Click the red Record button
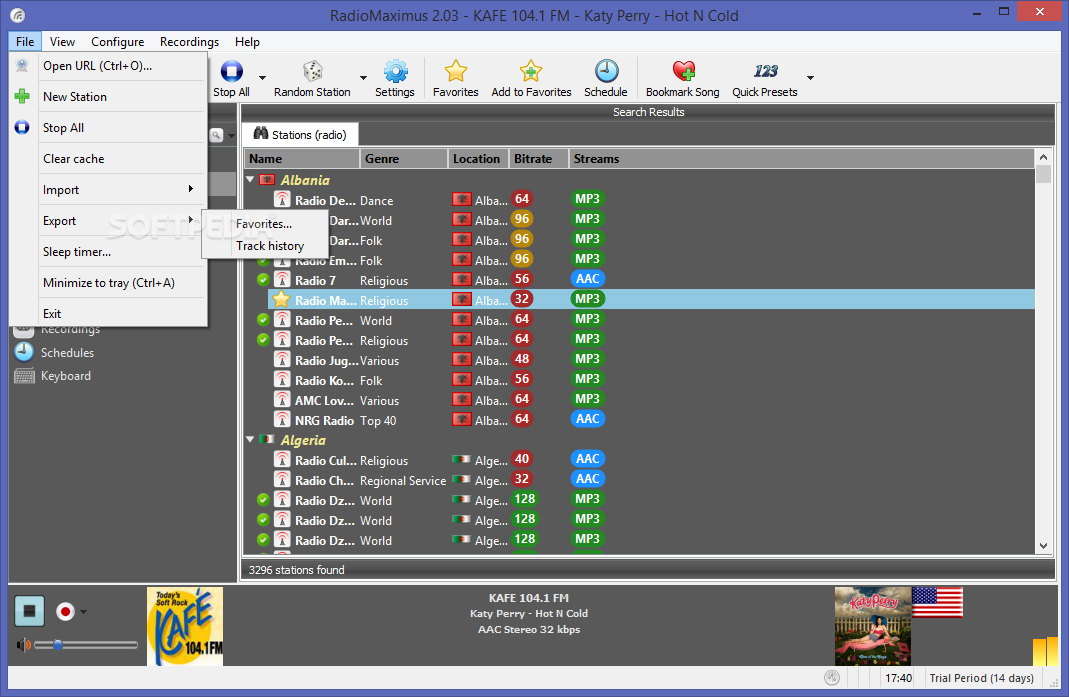This screenshot has width=1069, height=697. point(65,612)
